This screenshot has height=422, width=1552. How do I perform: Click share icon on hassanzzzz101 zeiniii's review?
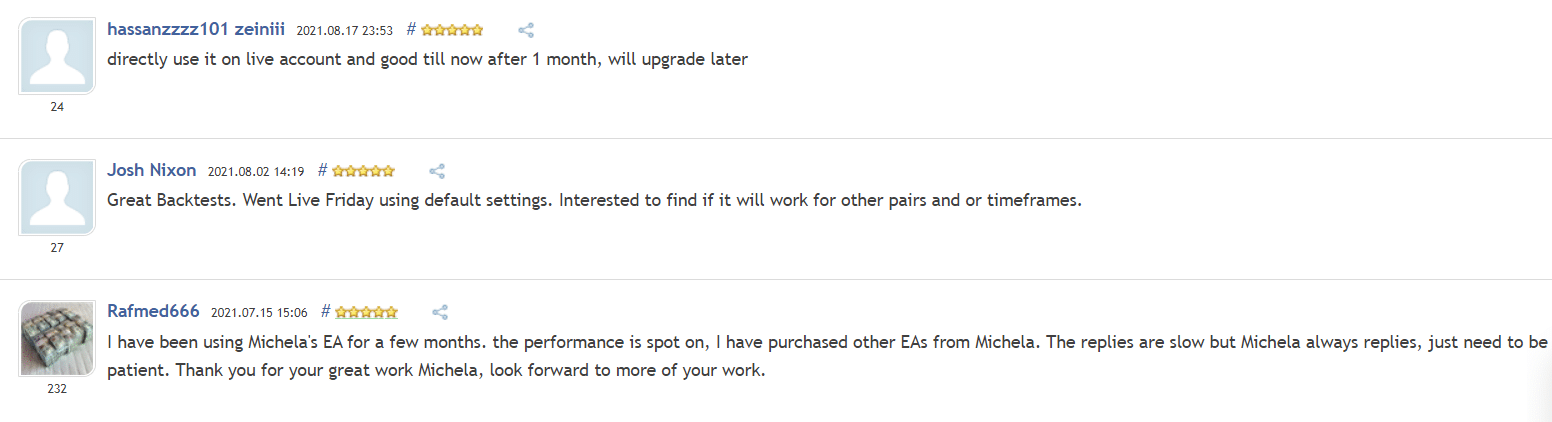tap(526, 30)
